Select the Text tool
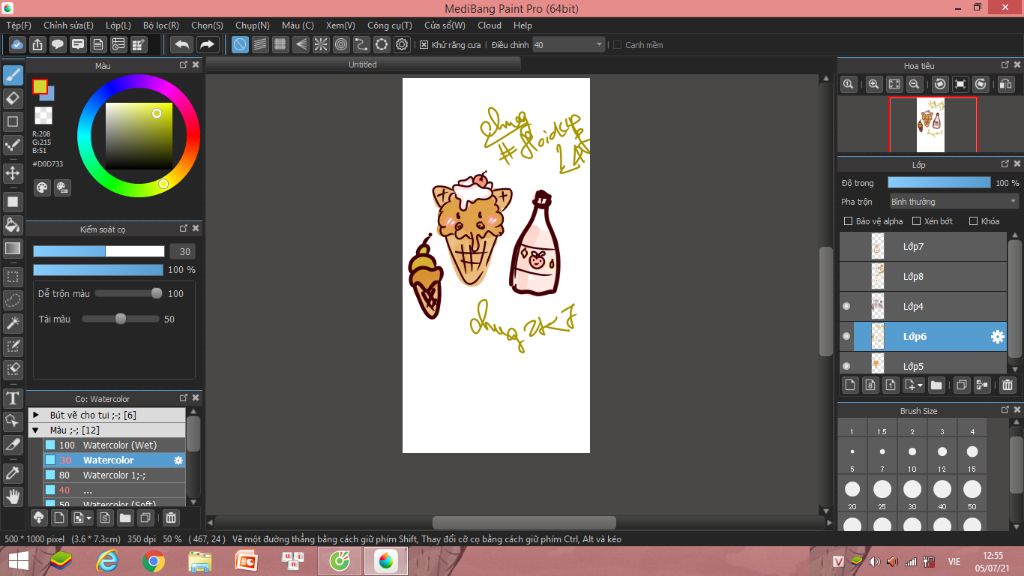Image resolution: width=1024 pixels, height=576 pixels. tap(13, 398)
